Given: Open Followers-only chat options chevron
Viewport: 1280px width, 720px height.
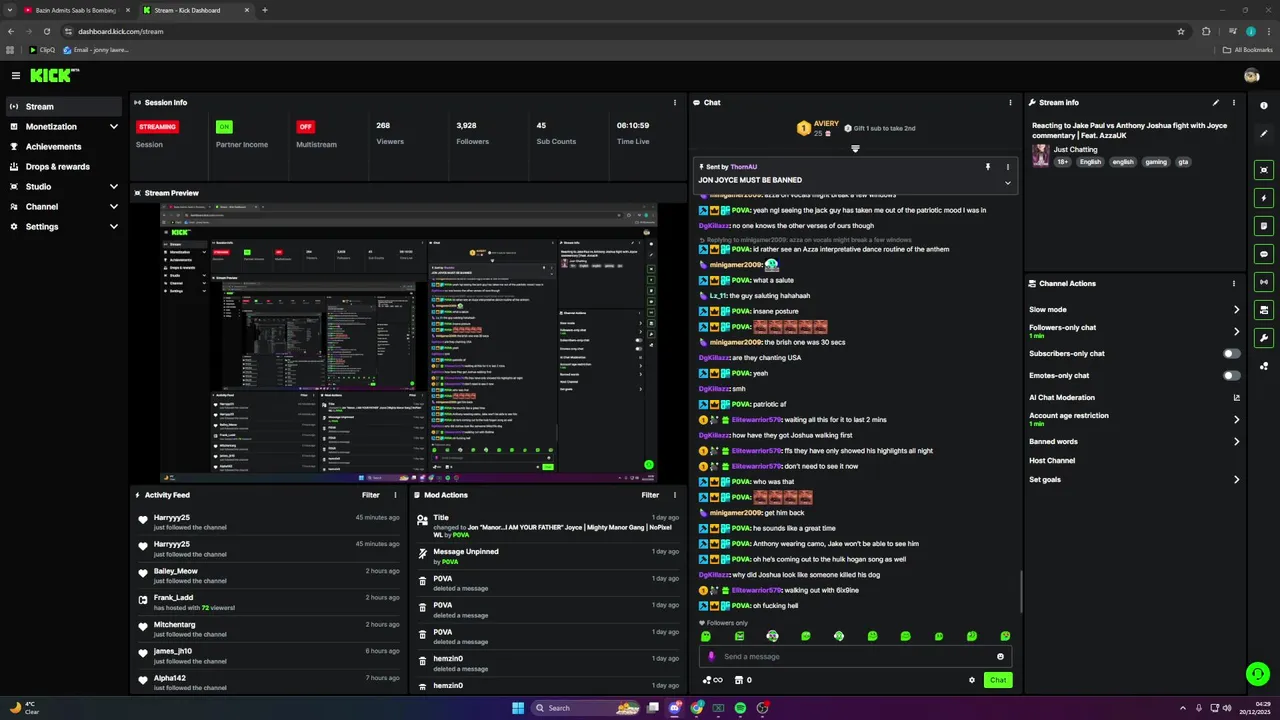Looking at the screenshot, I should 1236,331.
